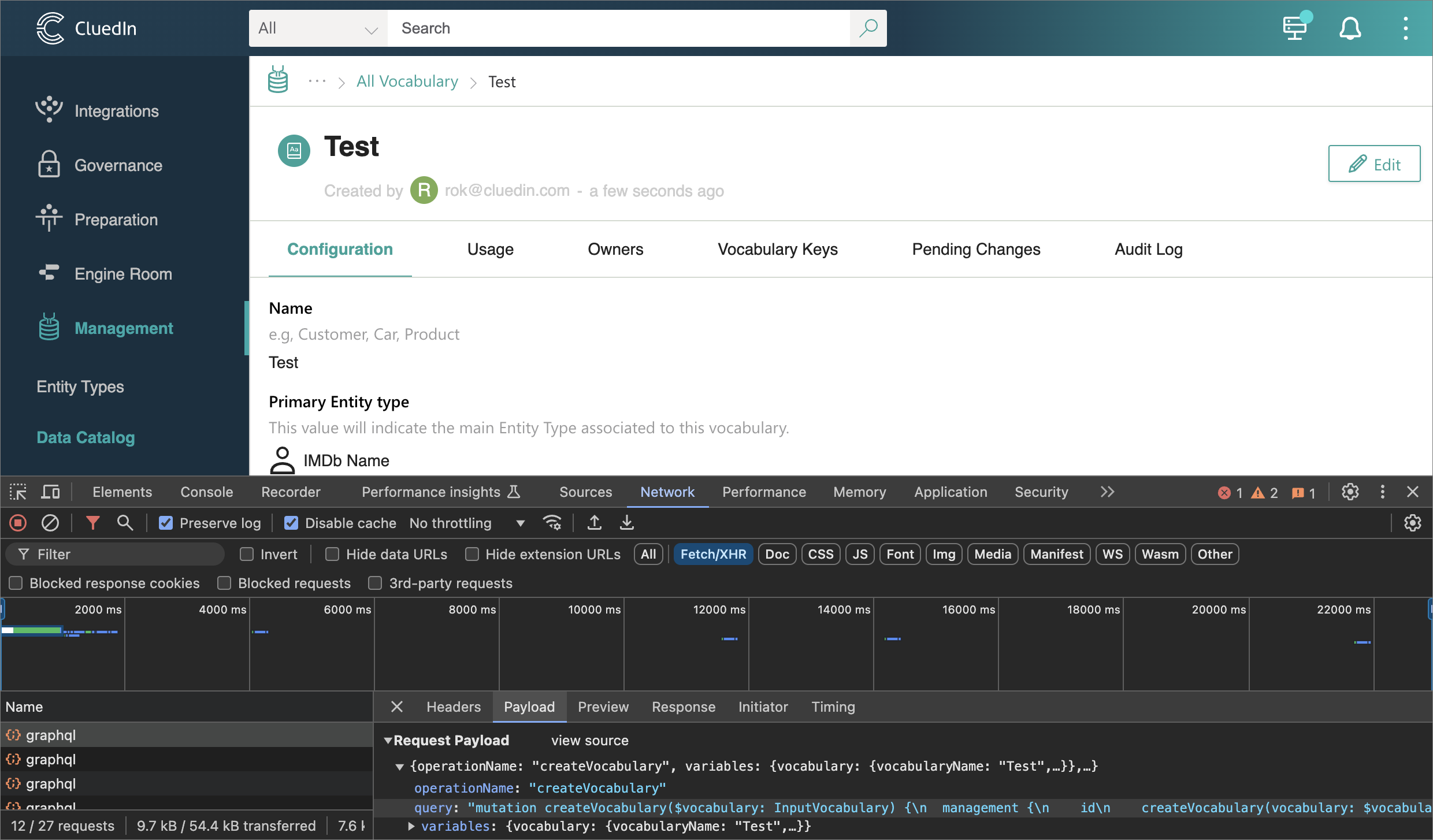Expand the variables object in the payload

click(x=411, y=826)
